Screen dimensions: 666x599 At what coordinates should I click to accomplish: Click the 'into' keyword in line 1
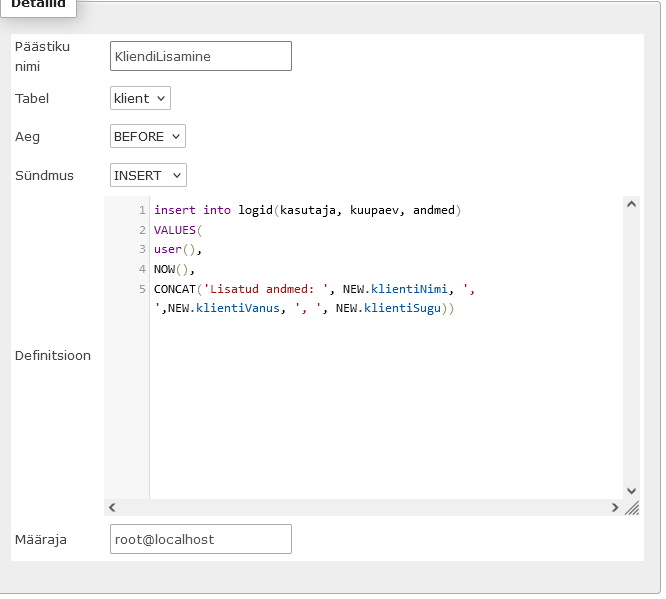click(217, 210)
